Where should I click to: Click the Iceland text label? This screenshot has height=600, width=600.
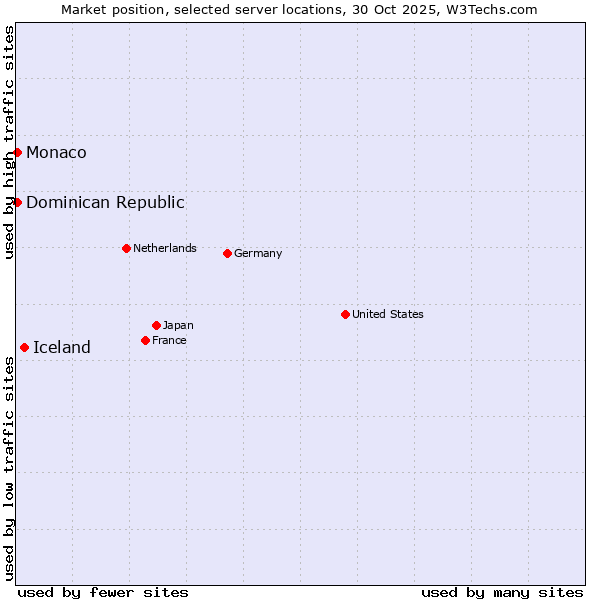pyautogui.click(x=62, y=347)
